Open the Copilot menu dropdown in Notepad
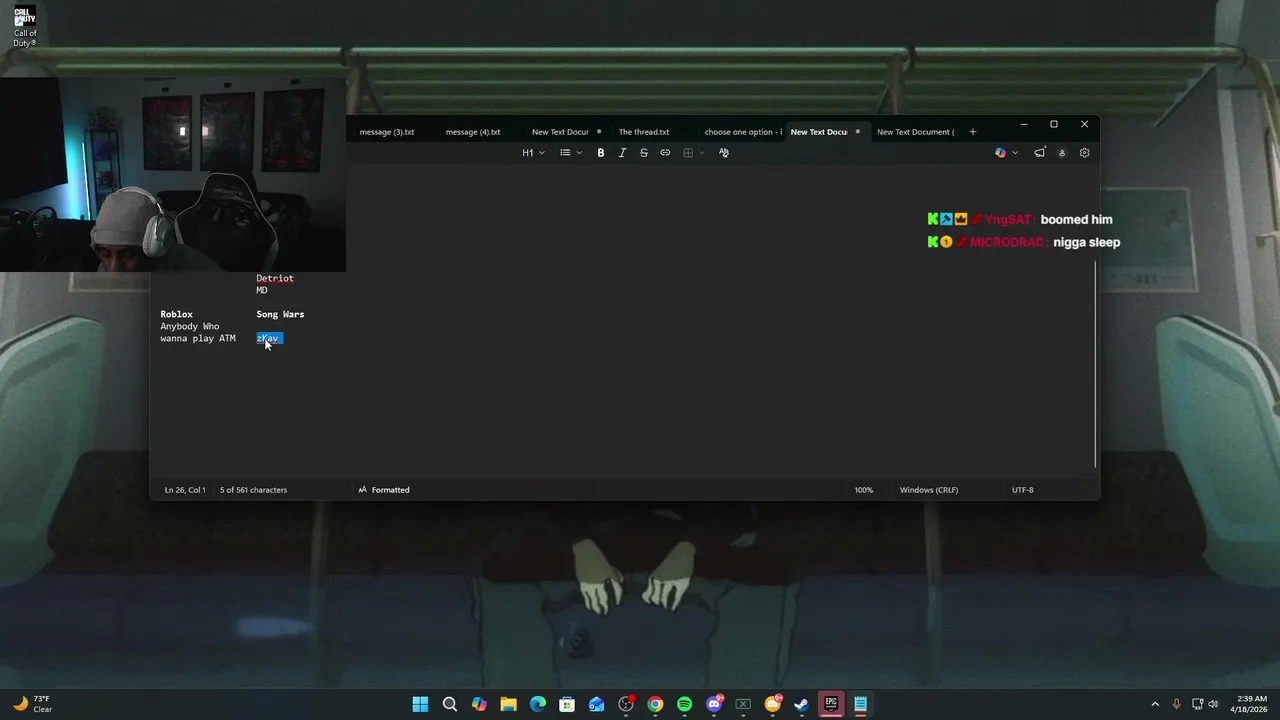The image size is (1280, 720). (x=1007, y=153)
